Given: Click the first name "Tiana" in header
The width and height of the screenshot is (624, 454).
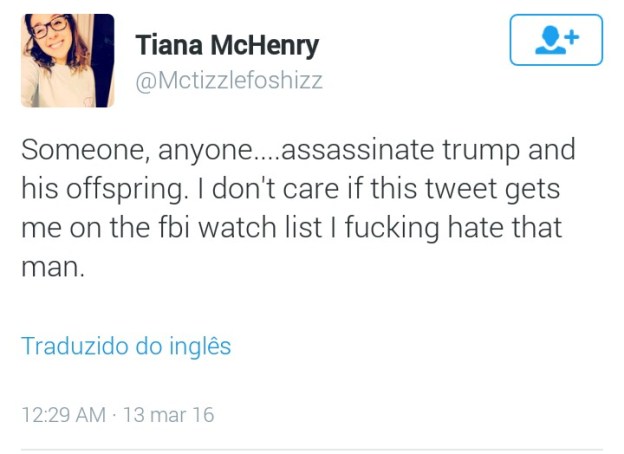Looking at the screenshot, I should pyautogui.click(x=168, y=45).
